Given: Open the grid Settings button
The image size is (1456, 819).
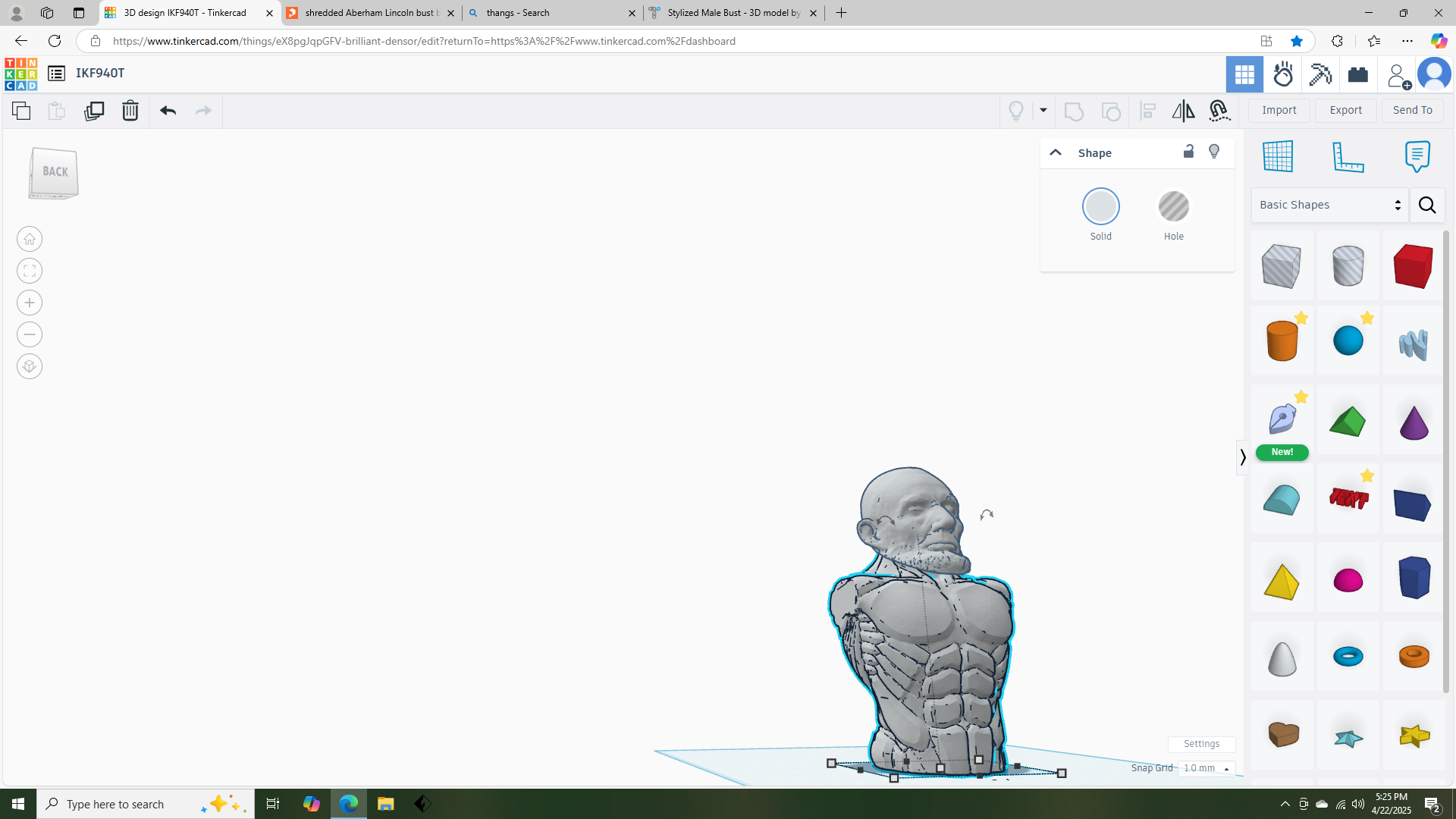Looking at the screenshot, I should coord(1202,744).
